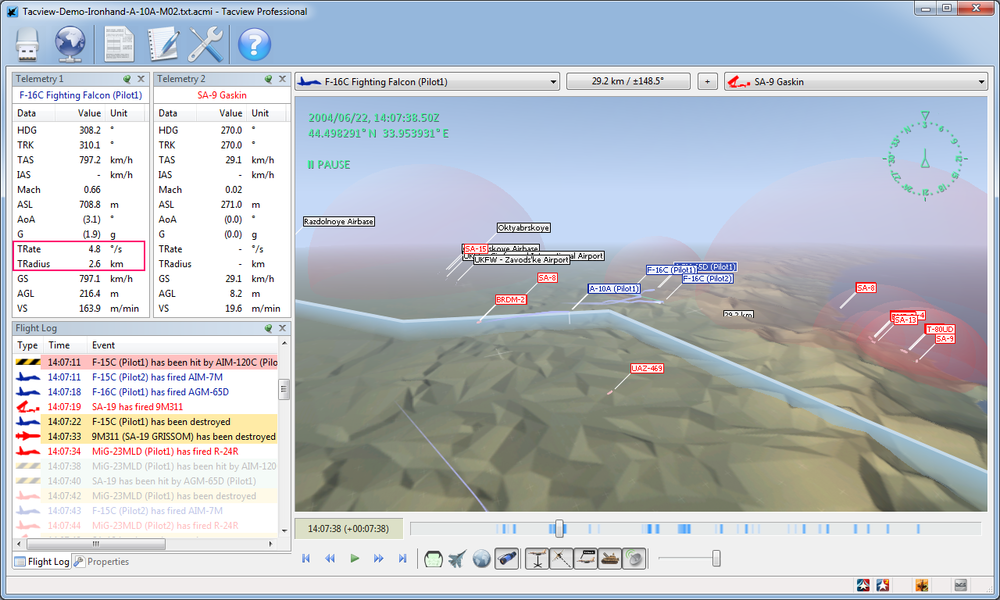Click the Type column header in Flight Log
1000x600 pixels.
pyautogui.click(x=27, y=346)
